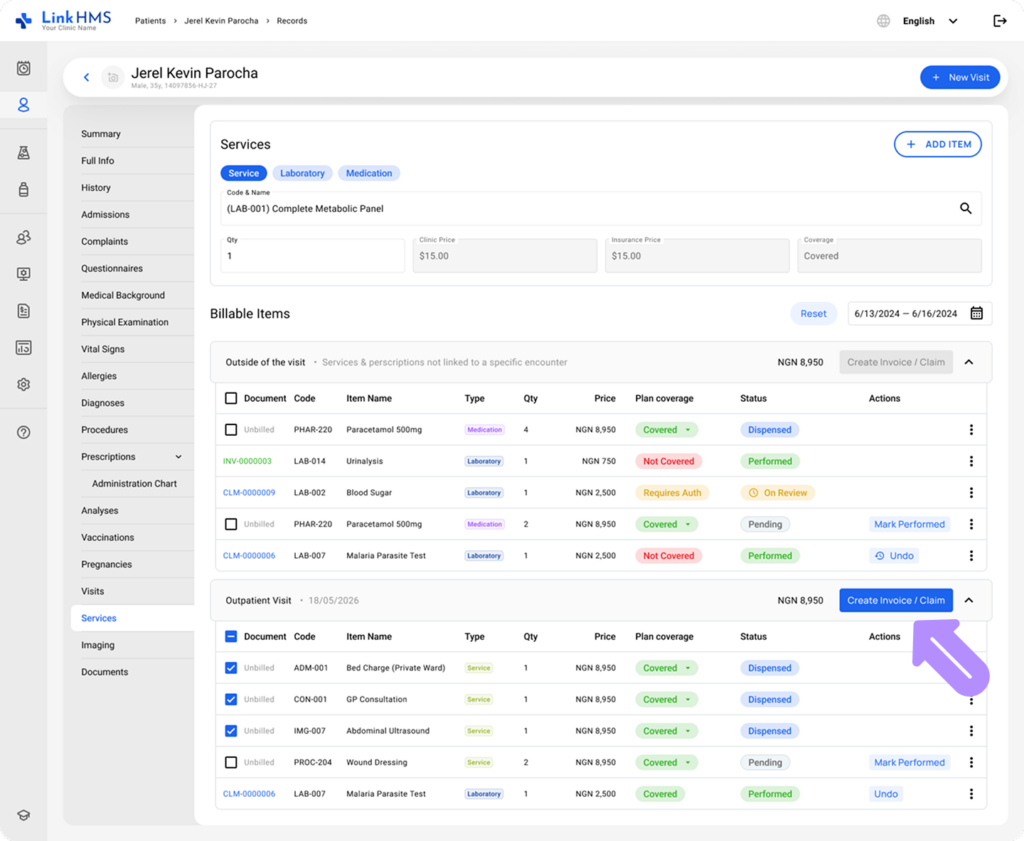
Task: Click the blue Create Invoice / Claim button
Action: coord(895,600)
